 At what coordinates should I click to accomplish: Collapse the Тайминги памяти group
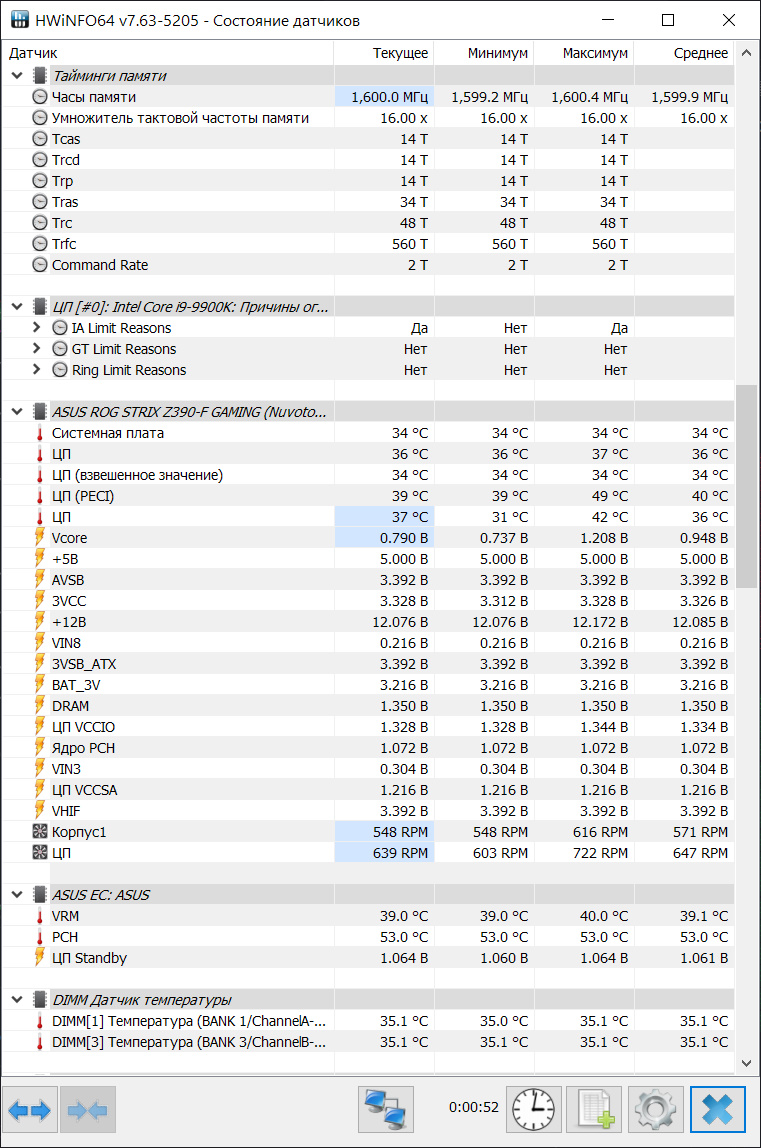coord(17,76)
